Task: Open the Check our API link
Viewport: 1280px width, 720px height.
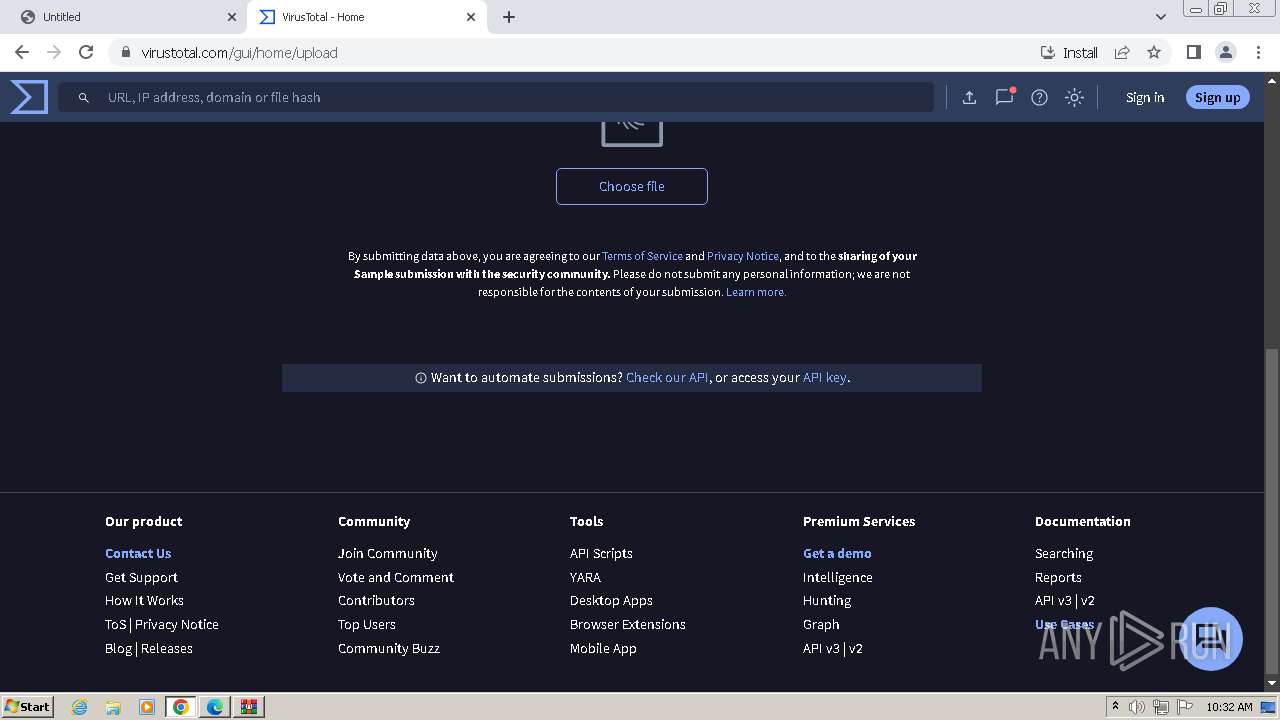Action: [x=667, y=377]
